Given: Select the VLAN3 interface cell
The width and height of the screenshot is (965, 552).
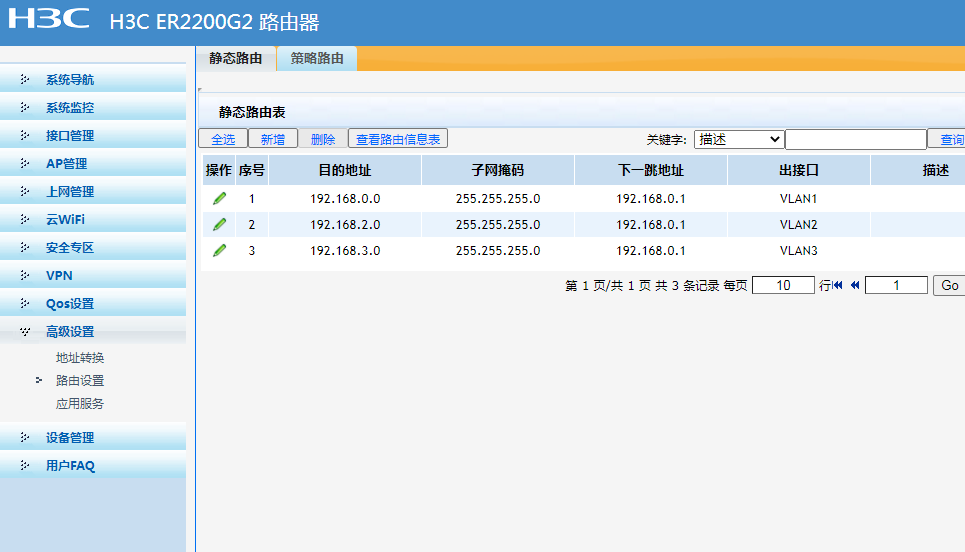Looking at the screenshot, I should [798, 250].
